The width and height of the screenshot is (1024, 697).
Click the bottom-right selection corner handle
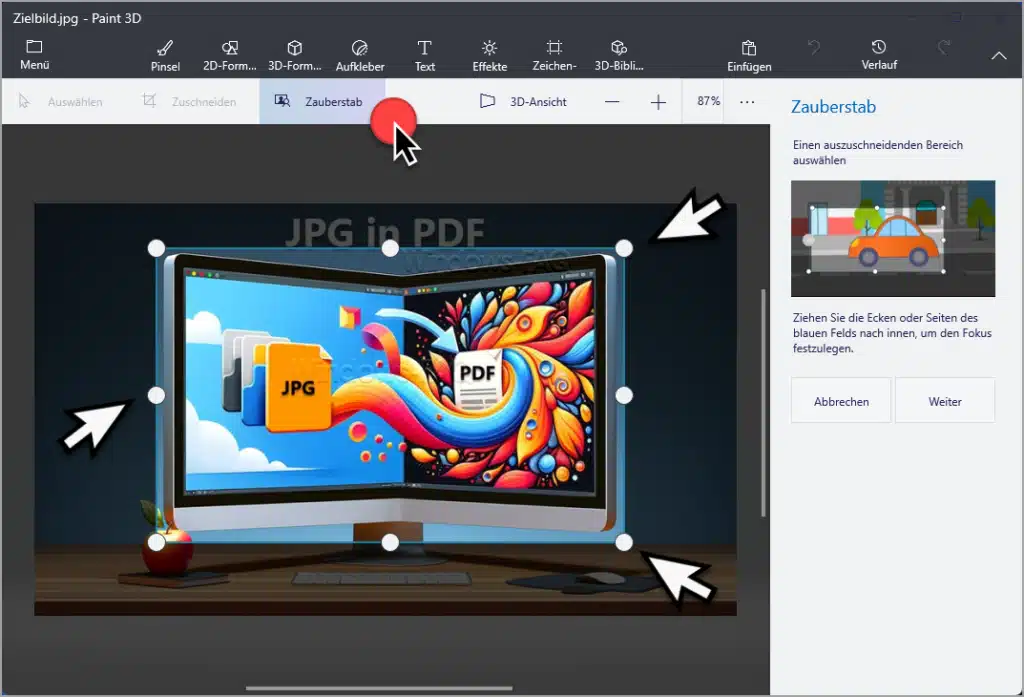point(624,542)
